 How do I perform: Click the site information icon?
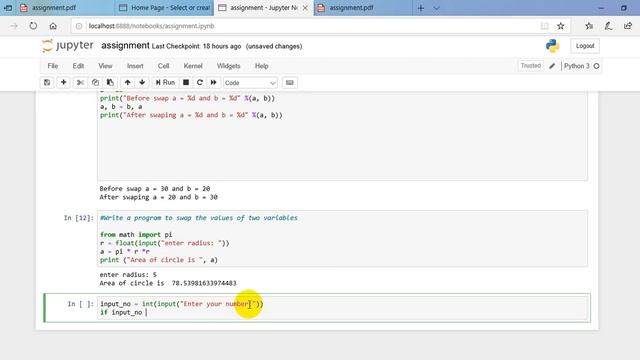(x=79, y=26)
